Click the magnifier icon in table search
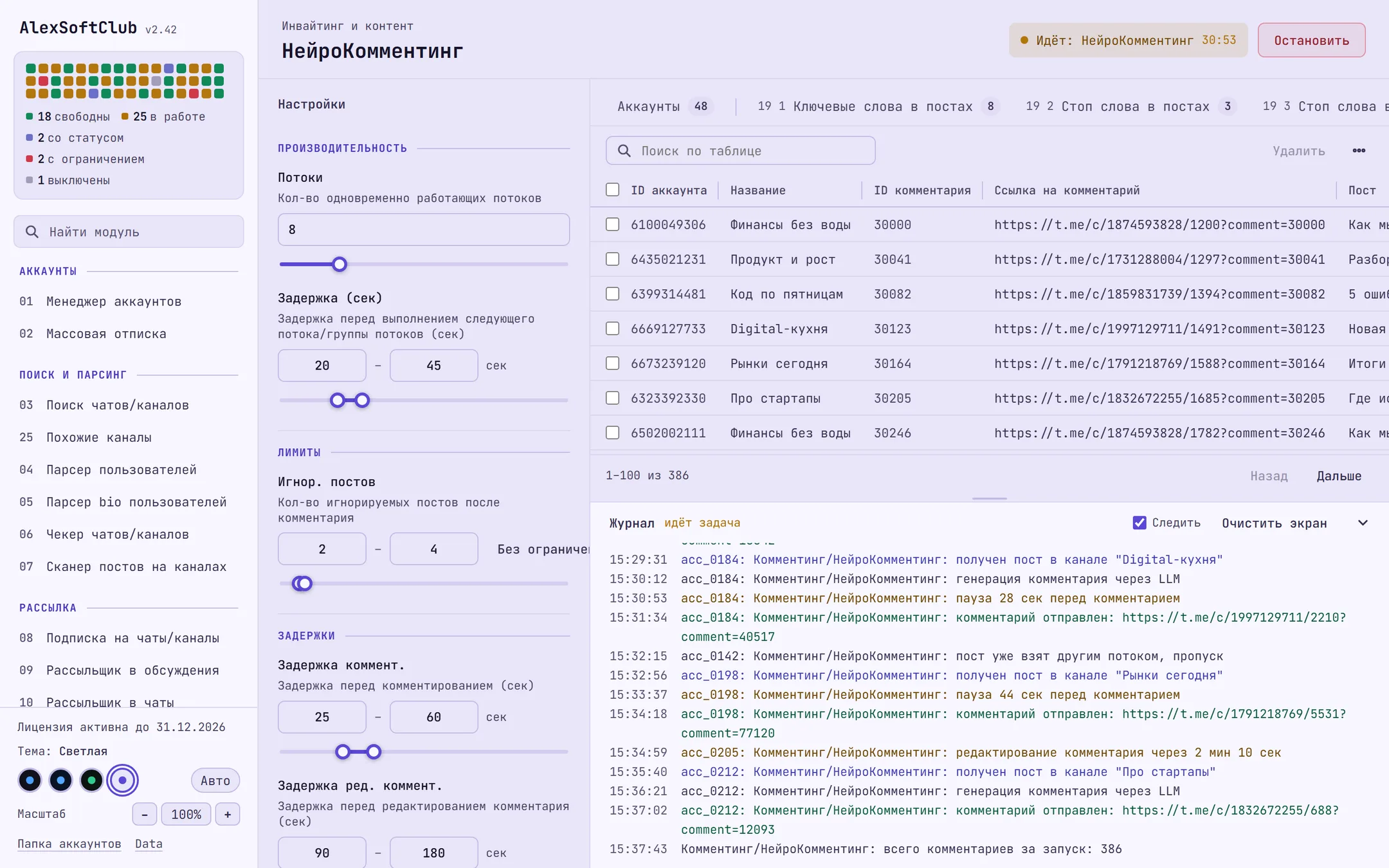Screen dimensions: 1389x868 624,150
